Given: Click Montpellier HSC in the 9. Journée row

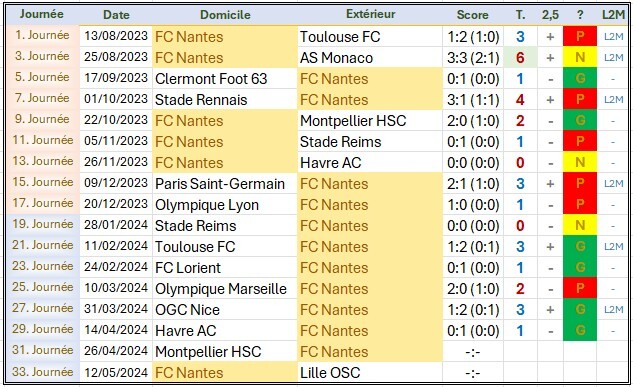Looking at the screenshot, I should pos(370,121).
